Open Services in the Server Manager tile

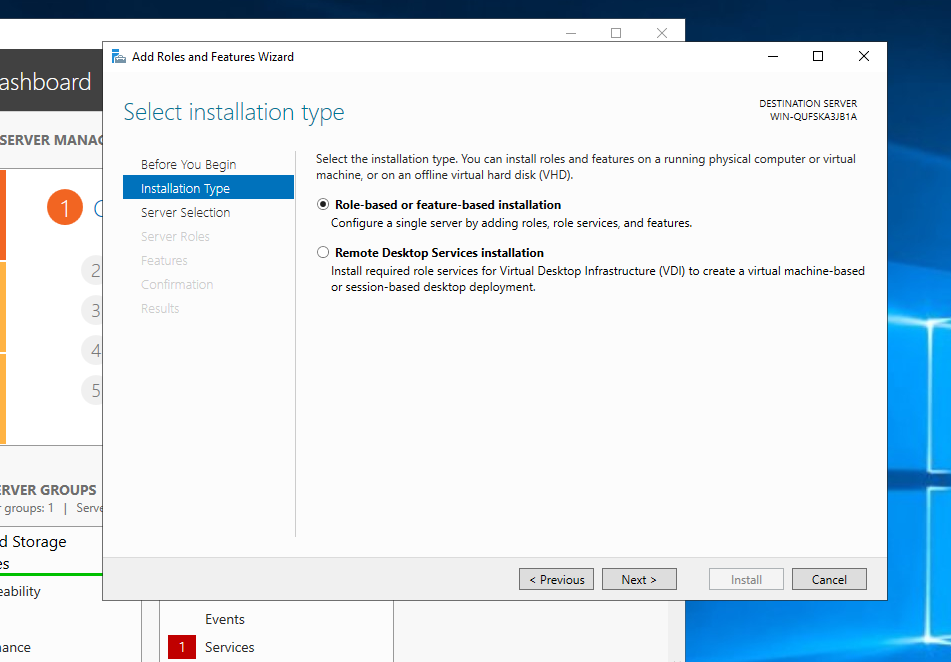point(229,647)
